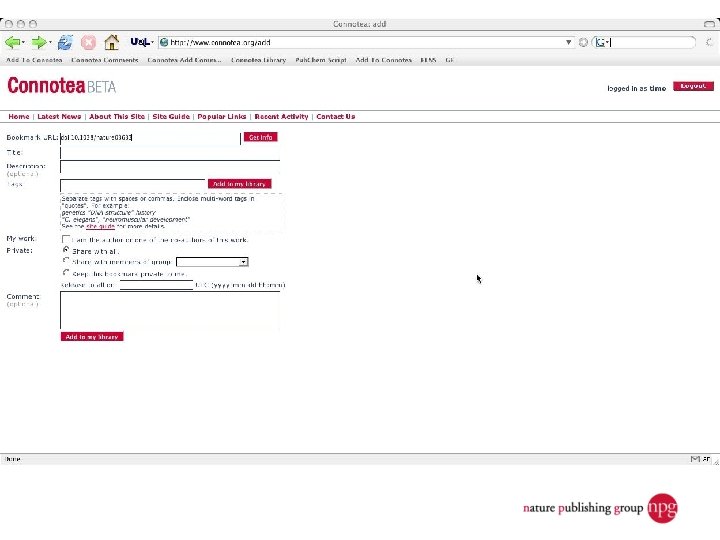Follow the site guide link in tag help
The width and height of the screenshot is (720, 540).
(100, 226)
